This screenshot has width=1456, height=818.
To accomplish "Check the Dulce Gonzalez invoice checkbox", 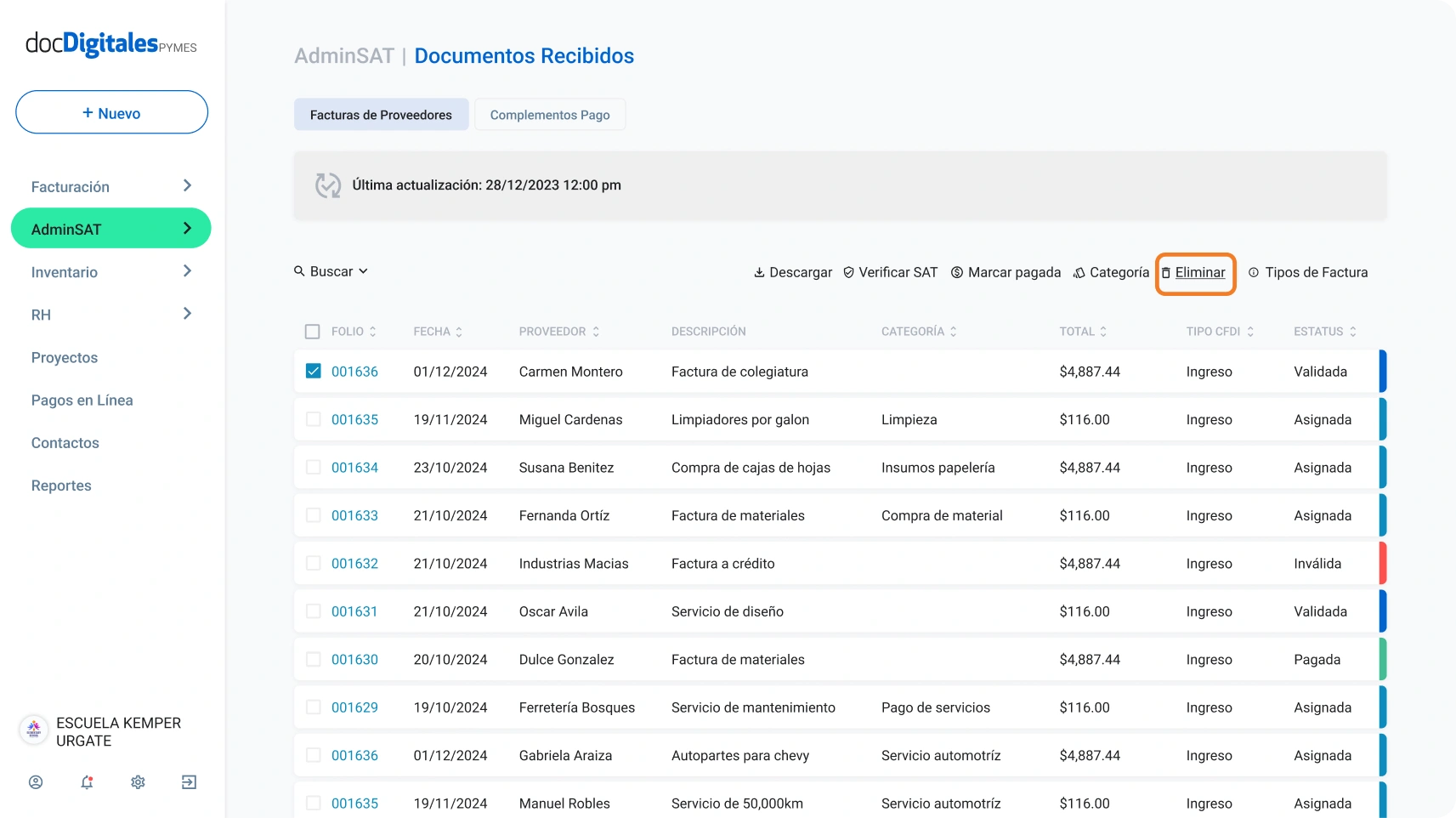I will coord(314,659).
